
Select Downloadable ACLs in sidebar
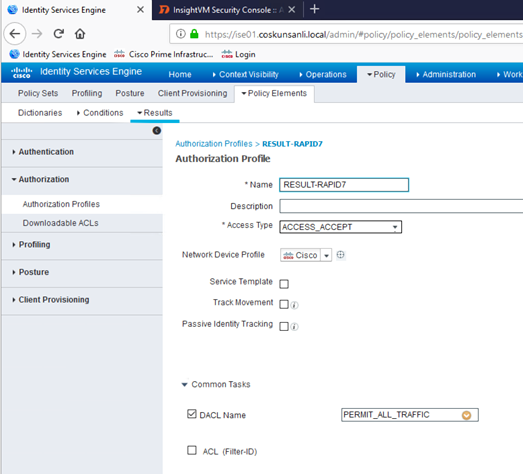coord(61,223)
